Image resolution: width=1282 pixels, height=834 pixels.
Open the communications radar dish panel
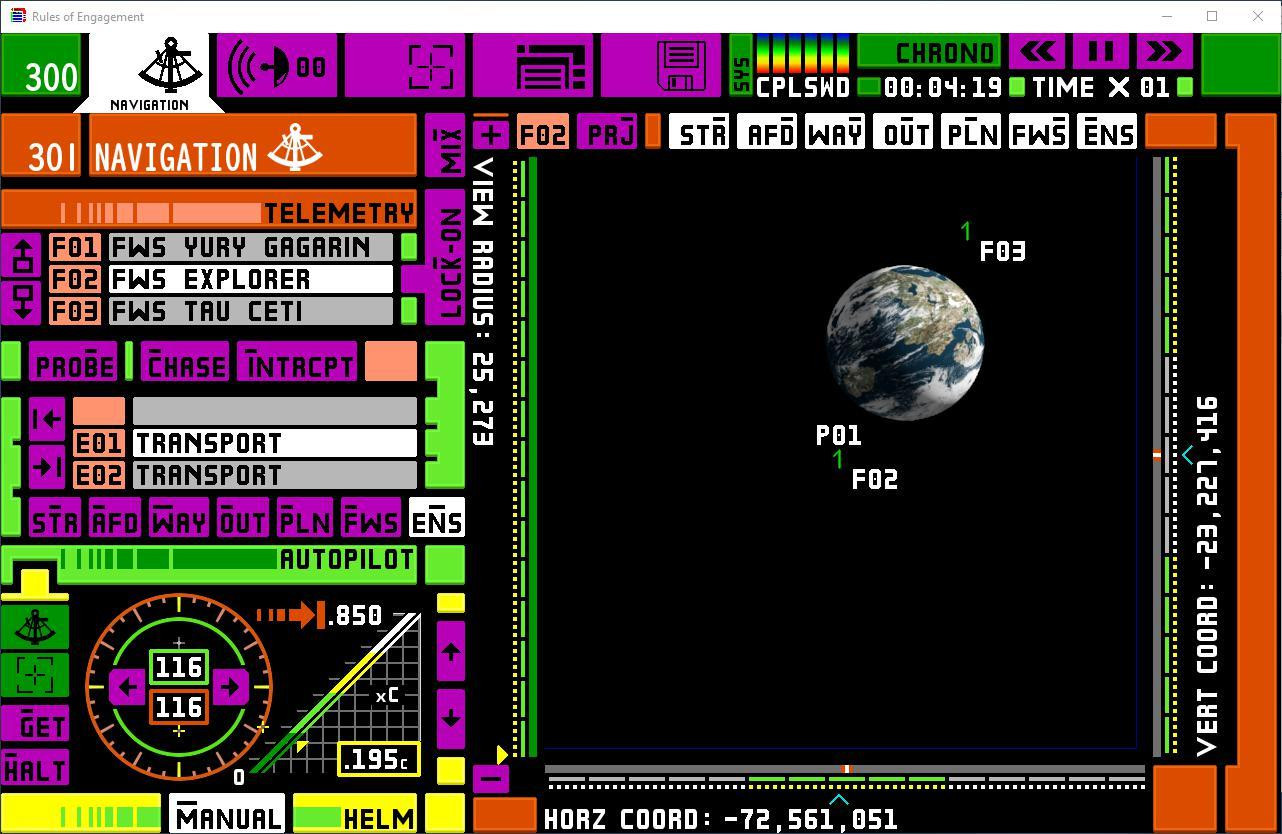coord(276,66)
